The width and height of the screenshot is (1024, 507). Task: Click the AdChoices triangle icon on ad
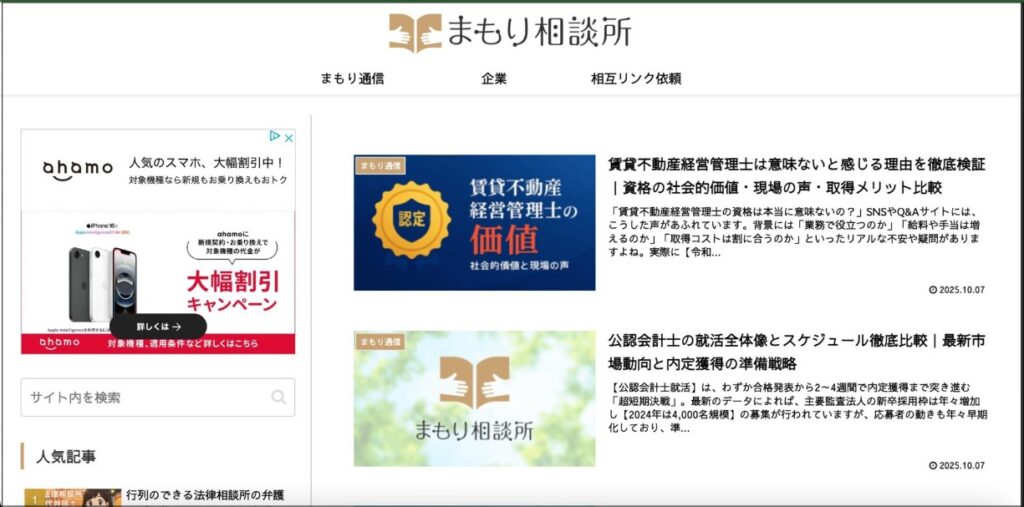point(275,138)
